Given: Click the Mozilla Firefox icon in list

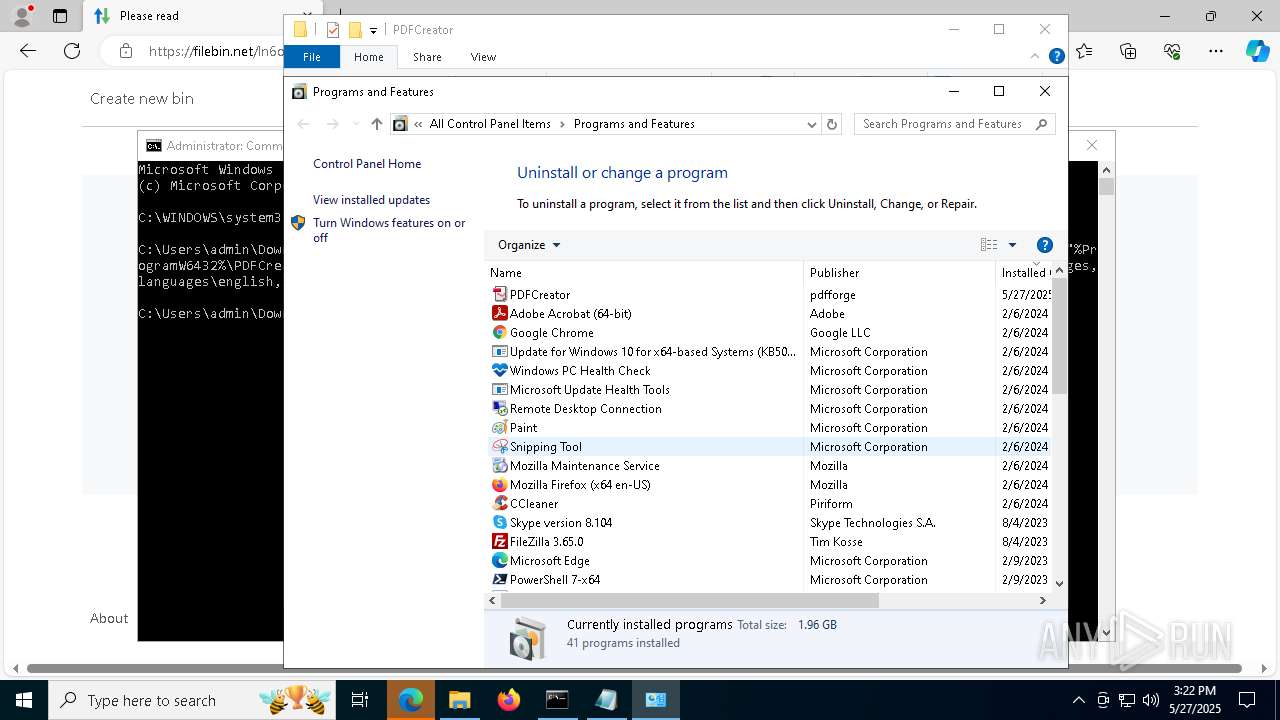Looking at the screenshot, I should point(500,484).
